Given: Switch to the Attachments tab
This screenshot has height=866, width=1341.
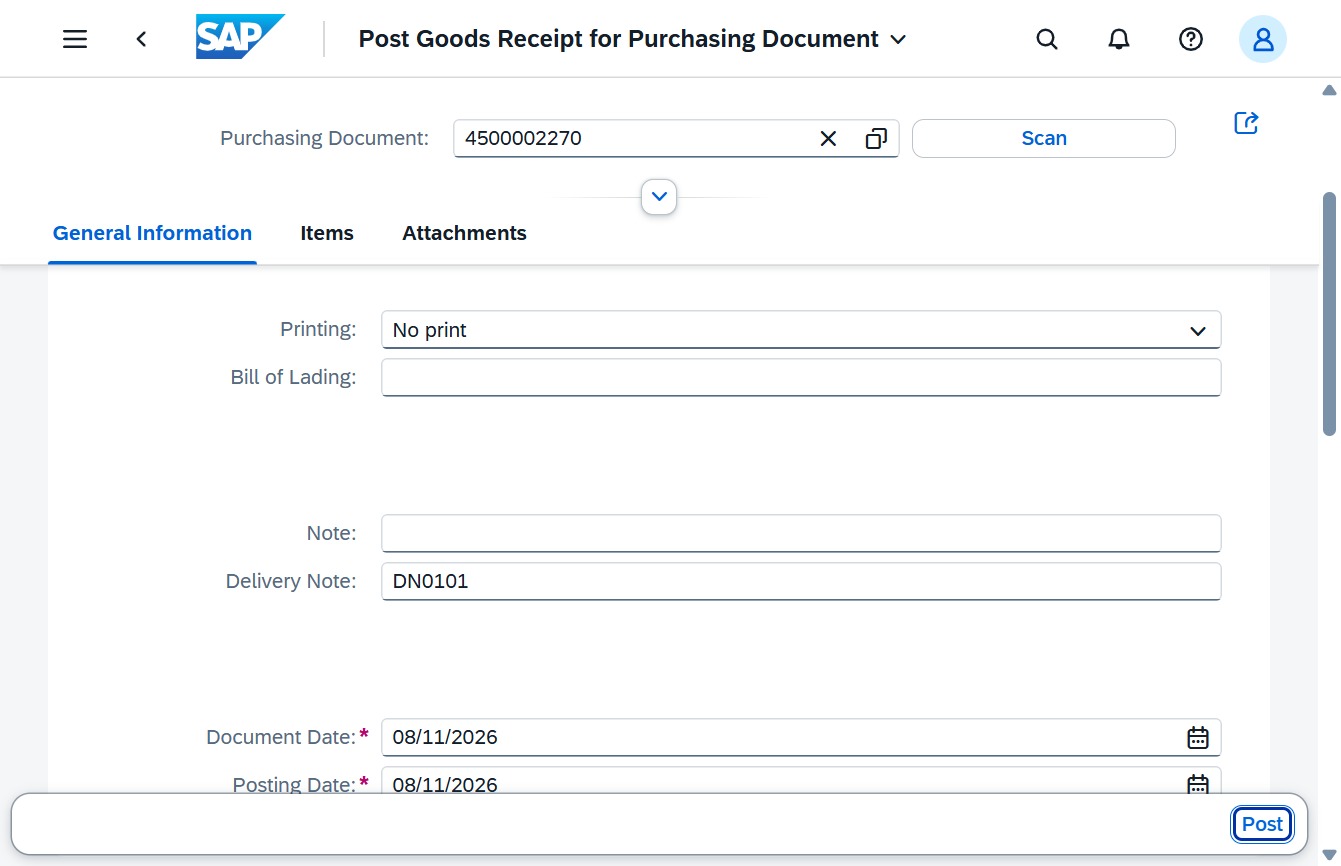Looking at the screenshot, I should (x=464, y=233).
